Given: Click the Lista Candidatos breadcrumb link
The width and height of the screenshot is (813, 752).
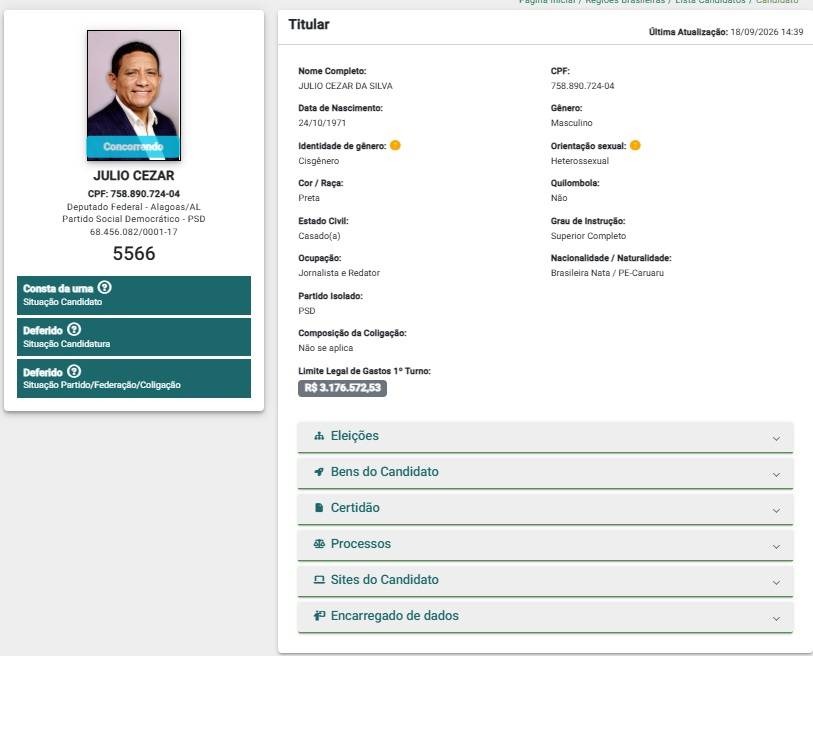Looking at the screenshot, I should pos(710,2).
